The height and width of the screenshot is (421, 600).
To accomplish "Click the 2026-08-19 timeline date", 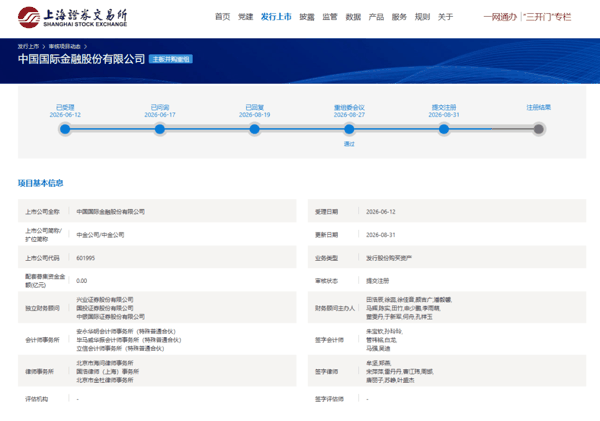I will 254,115.
